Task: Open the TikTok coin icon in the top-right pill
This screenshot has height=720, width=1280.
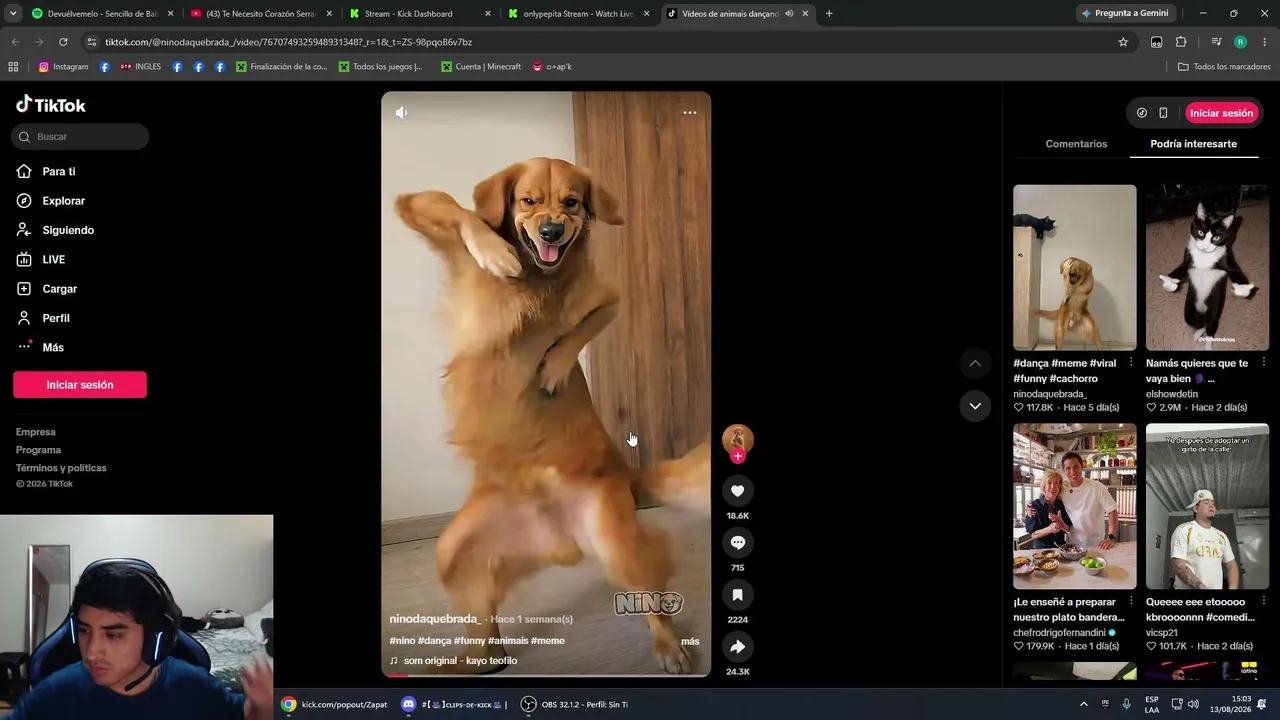Action: click(x=1142, y=113)
